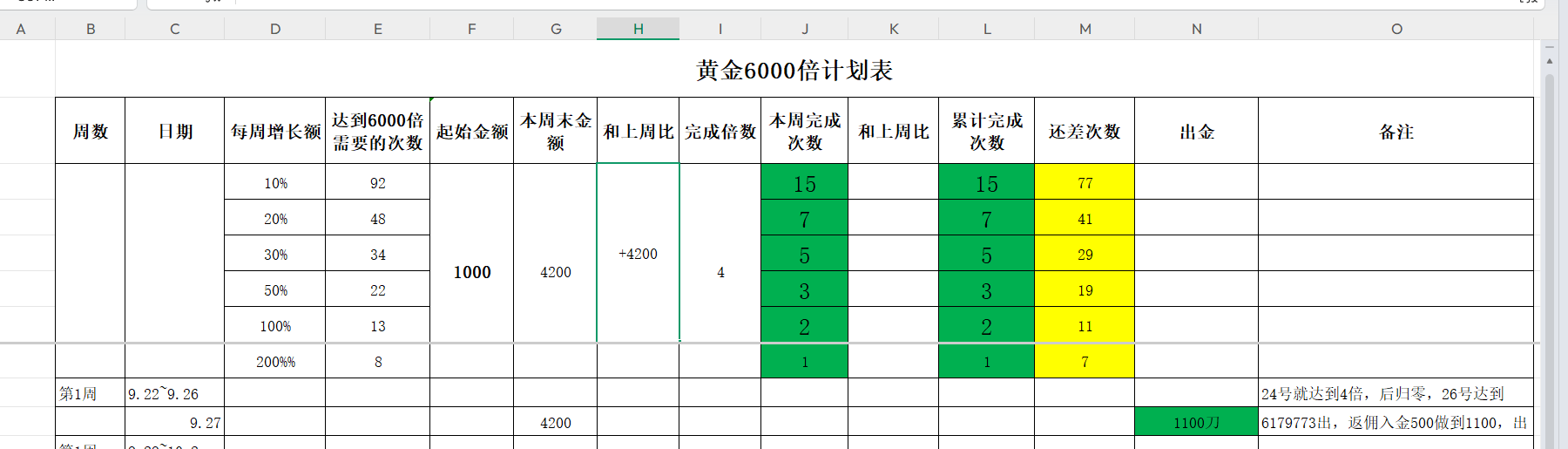Click the 第1周 cell dated 9.22~9.26
The image size is (1568, 449).
(90, 394)
